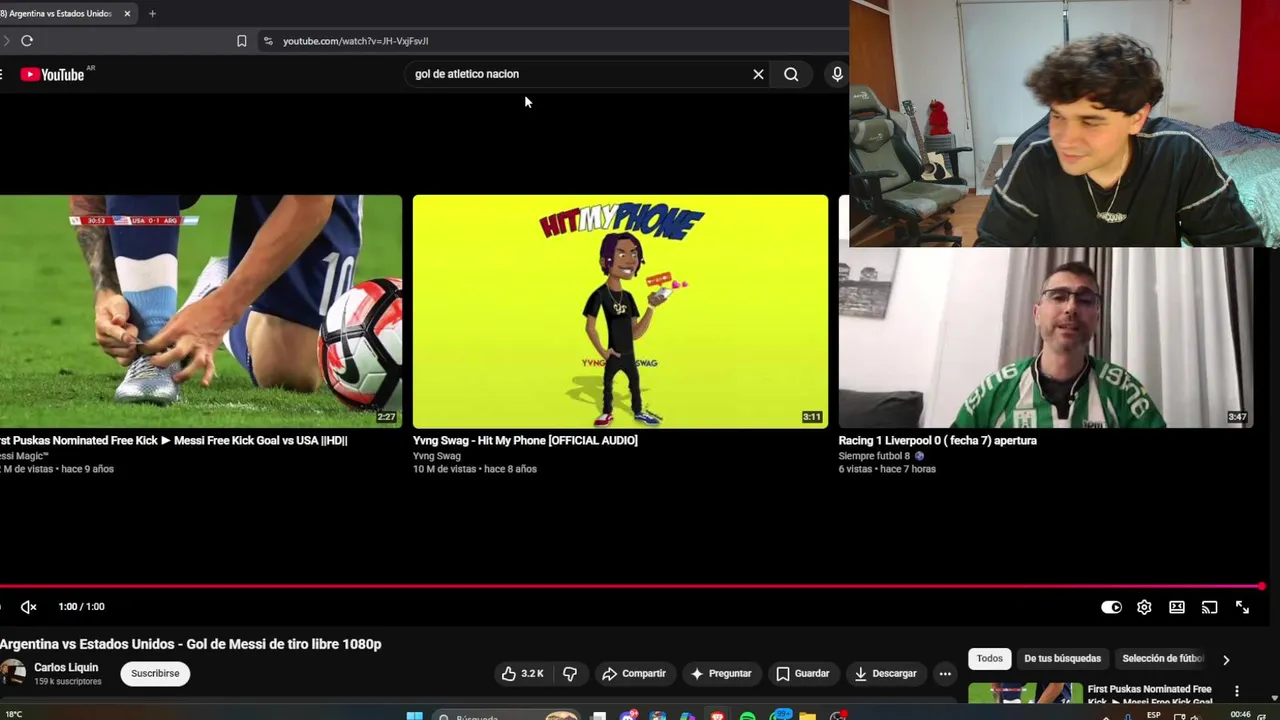Click the Preguntar button

tap(721, 674)
